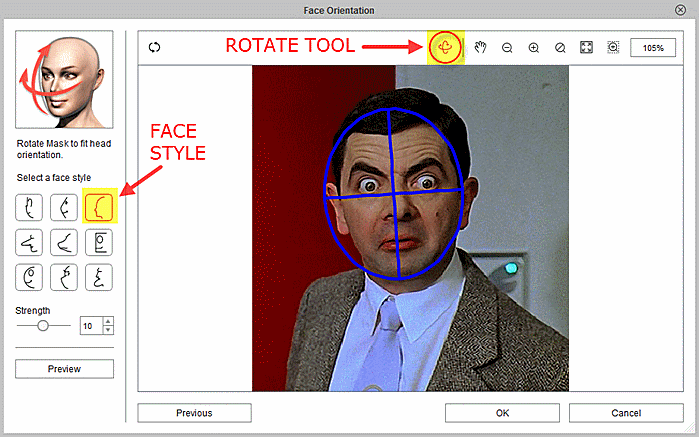The width and height of the screenshot is (699, 437).
Task: Click the fit-to-window expand icon
Action: [586, 47]
